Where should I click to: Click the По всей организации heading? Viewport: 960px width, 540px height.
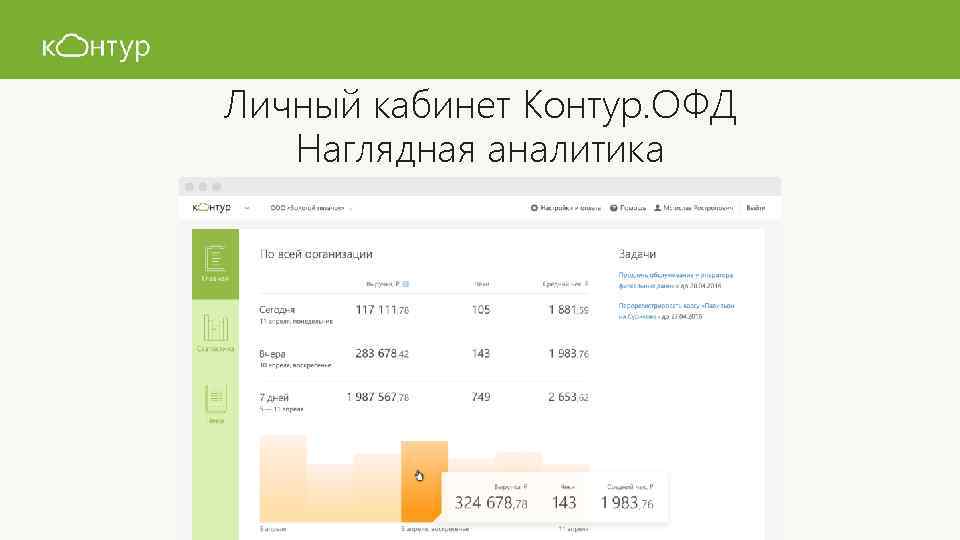coord(316,254)
